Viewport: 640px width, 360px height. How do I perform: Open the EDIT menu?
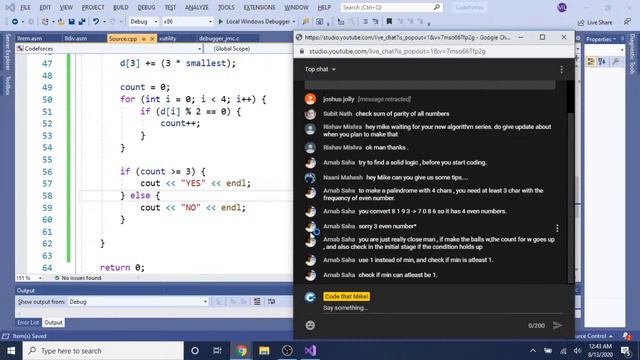coord(45,7)
